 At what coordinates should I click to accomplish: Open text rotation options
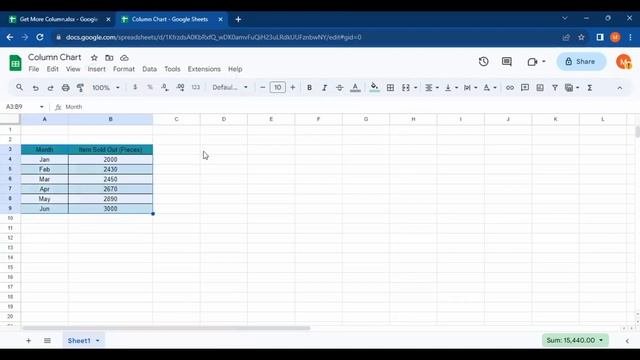(x=489, y=87)
